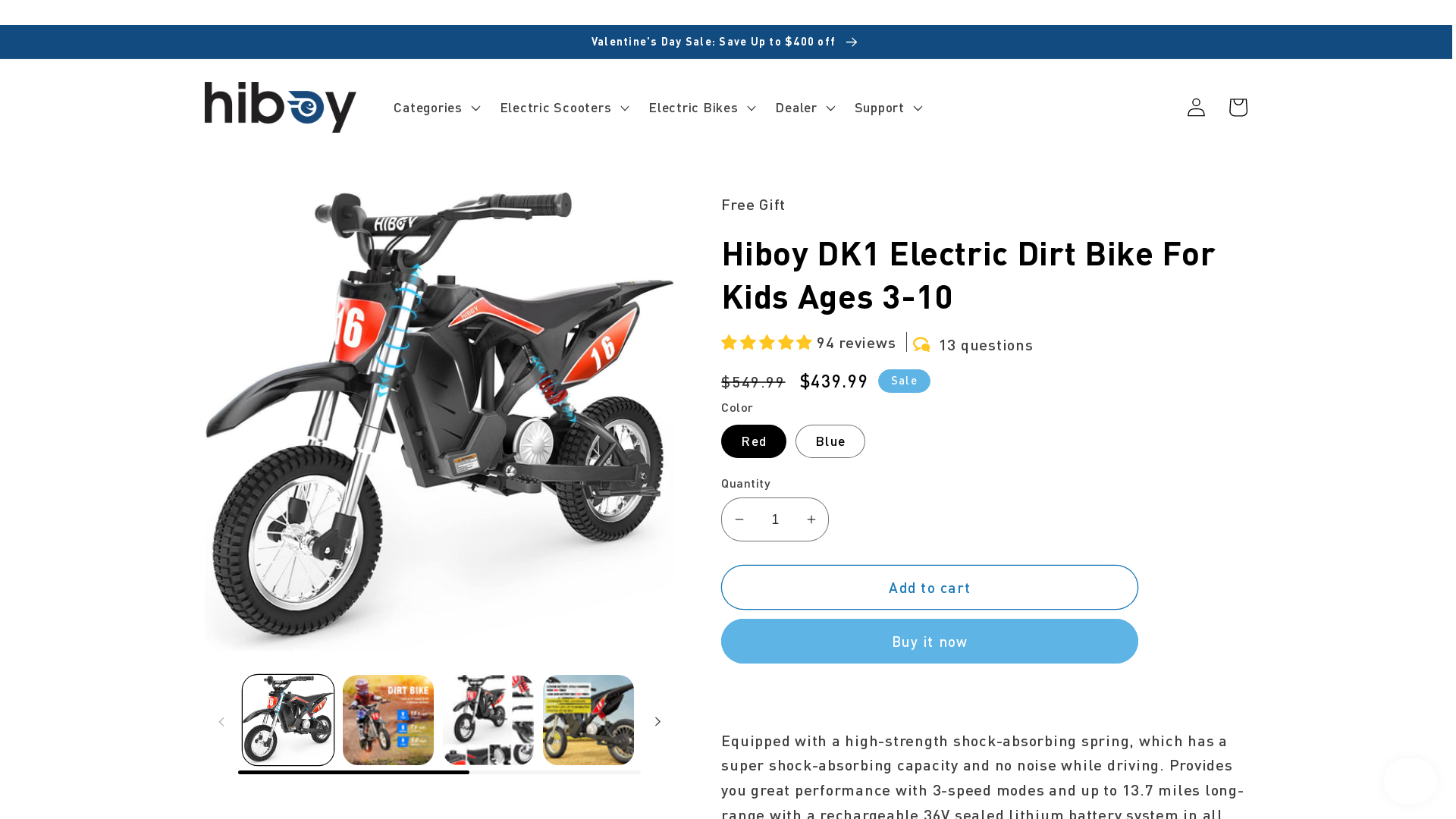Click the account login icon

coord(1196,107)
